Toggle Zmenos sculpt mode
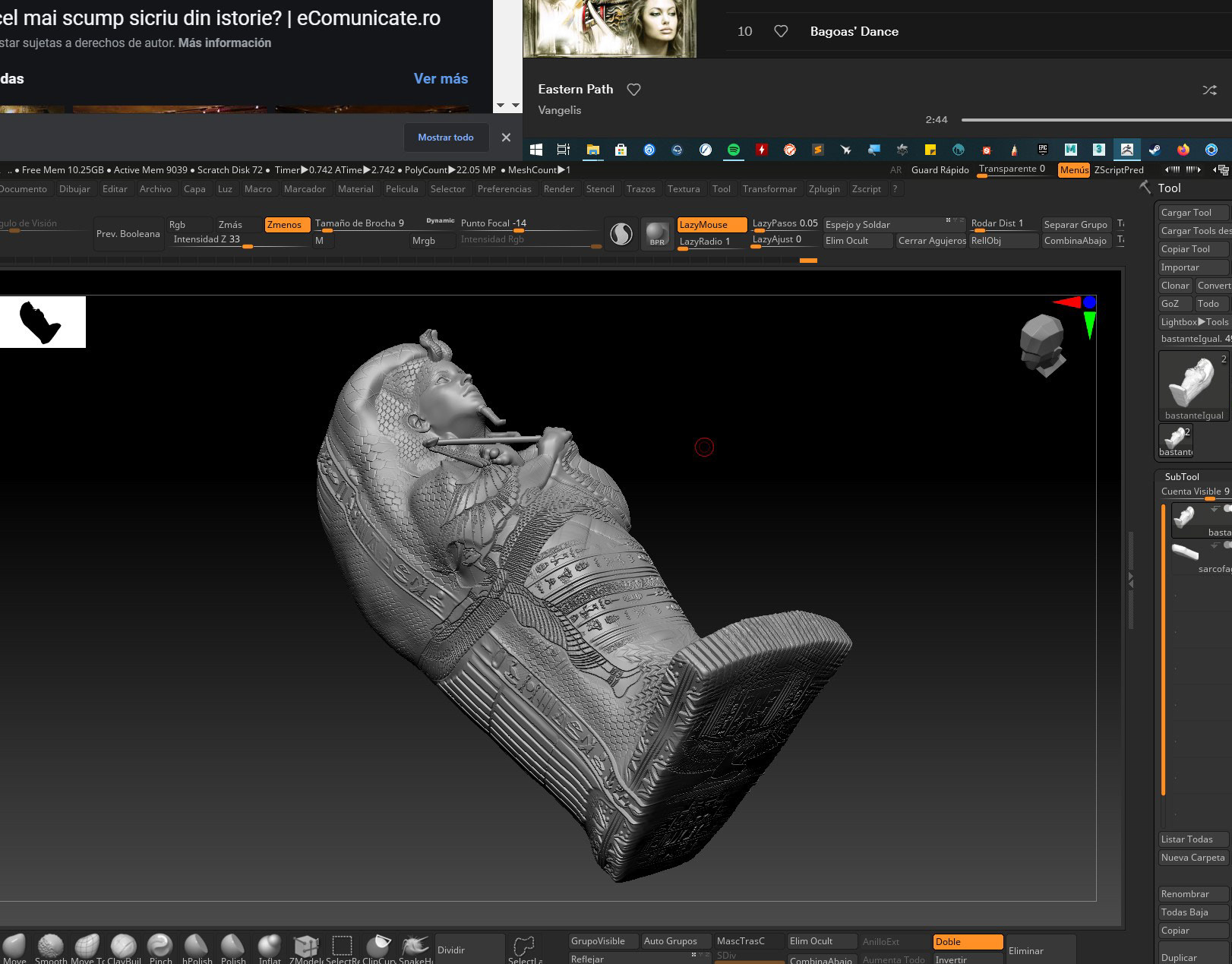 pyautogui.click(x=286, y=225)
